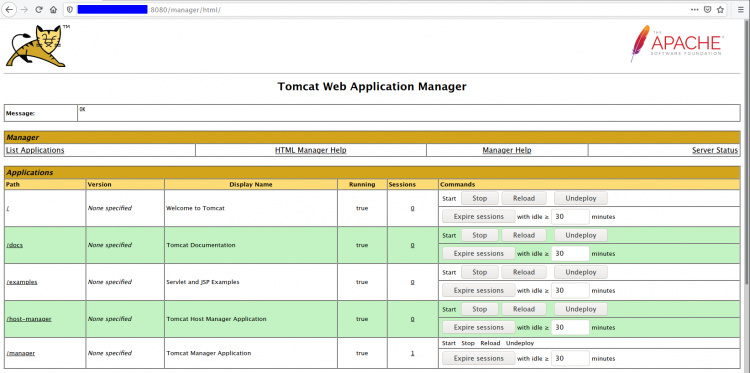Open the page actions three-dots icon
Image resolution: width=750 pixels, height=373 pixels.
click(695, 10)
